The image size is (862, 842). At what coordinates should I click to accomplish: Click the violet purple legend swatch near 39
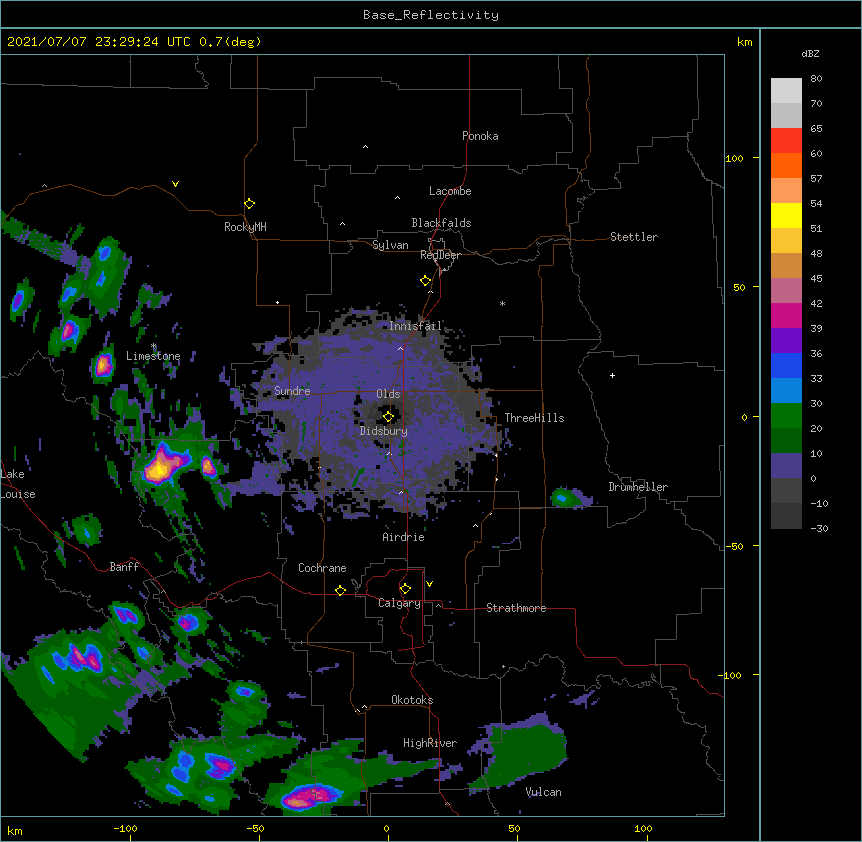click(786, 340)
